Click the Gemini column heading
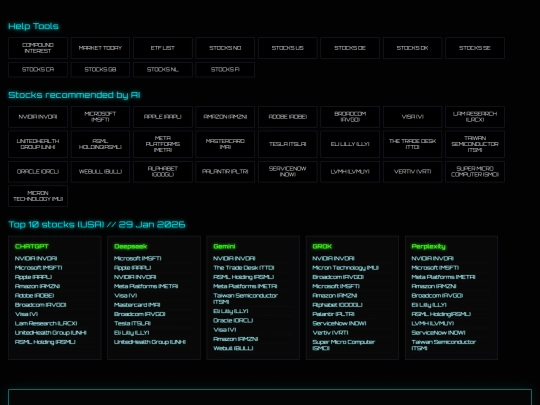The height and width of the screenshot is (405, 540). click(x=224, y=247)
